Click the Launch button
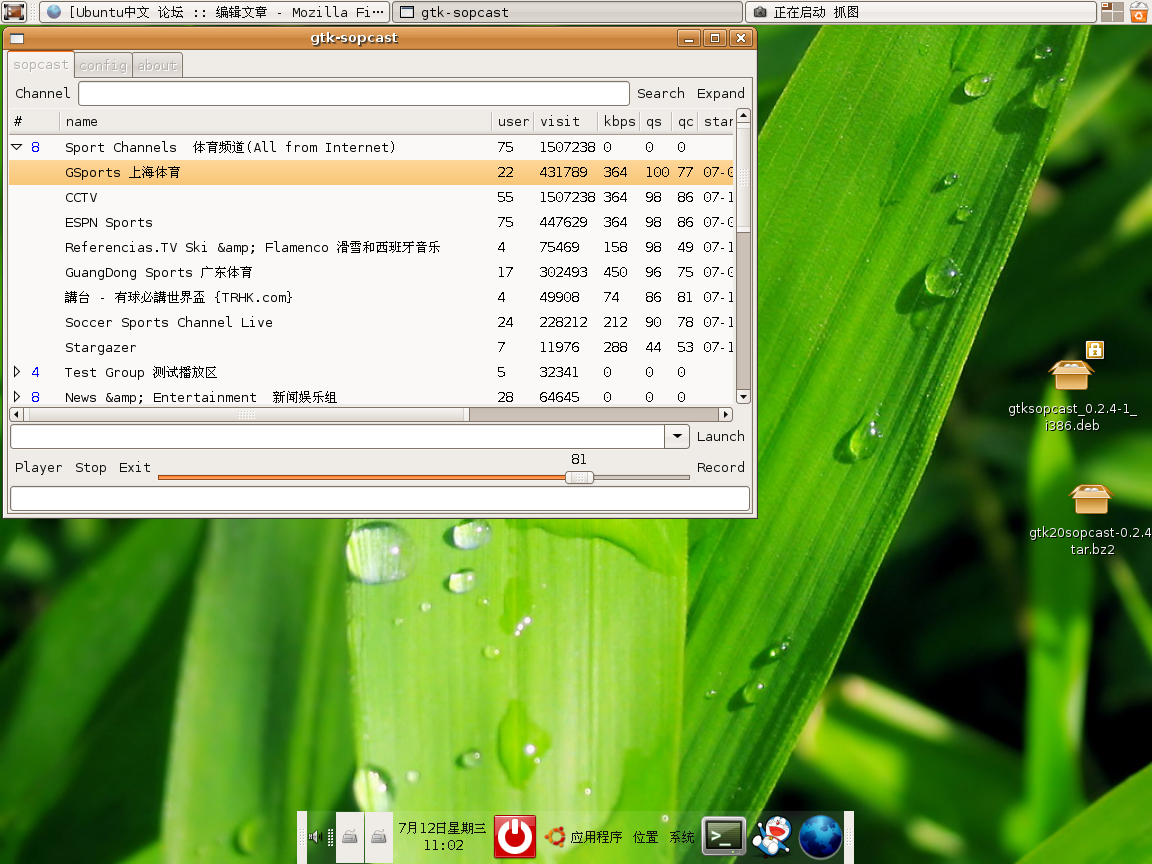The height and width of the screenshot is (864, 1152). 720,436
